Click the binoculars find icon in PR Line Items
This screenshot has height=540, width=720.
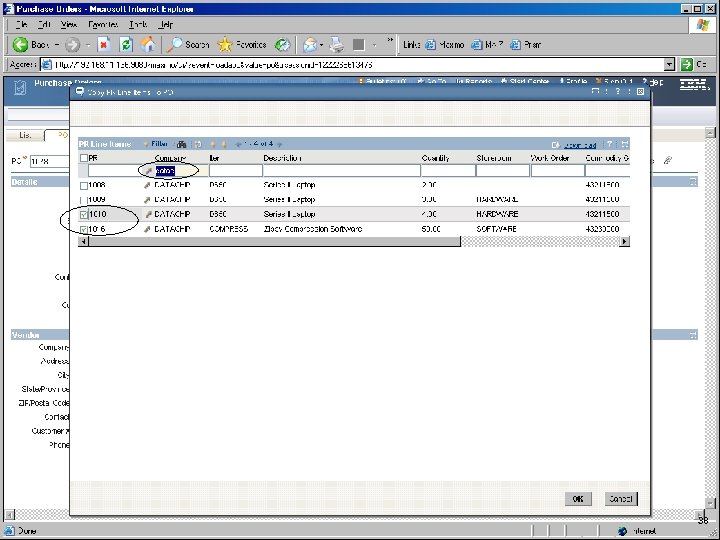point(181,144)
